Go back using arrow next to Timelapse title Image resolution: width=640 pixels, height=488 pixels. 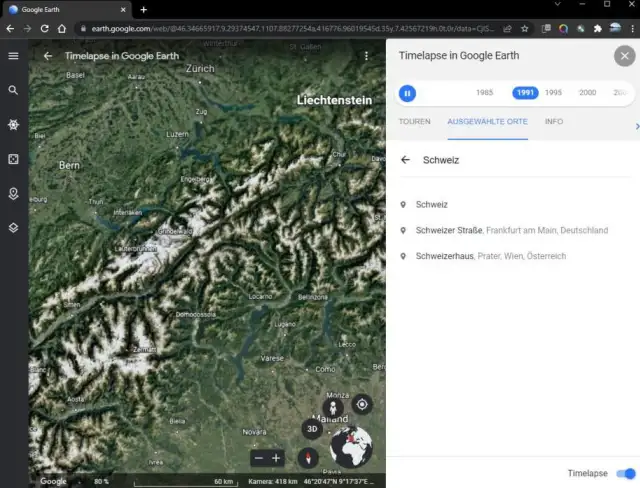tap(48, 56)
